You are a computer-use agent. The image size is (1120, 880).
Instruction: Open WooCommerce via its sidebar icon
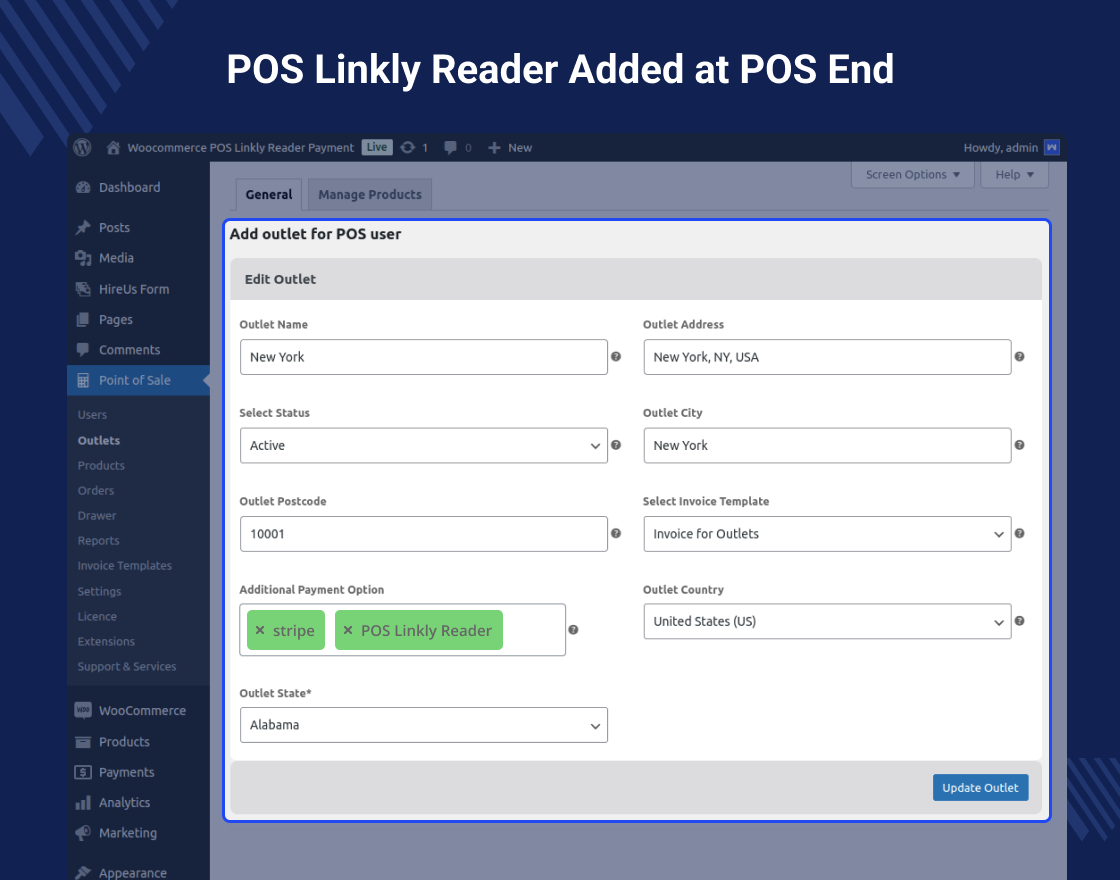(83, 710)
